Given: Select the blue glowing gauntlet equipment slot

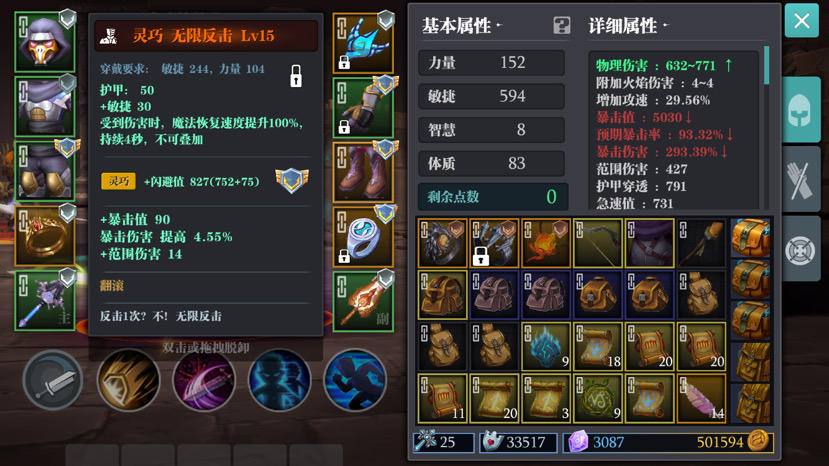Looking at the screenshot, I should click(363, 43).
